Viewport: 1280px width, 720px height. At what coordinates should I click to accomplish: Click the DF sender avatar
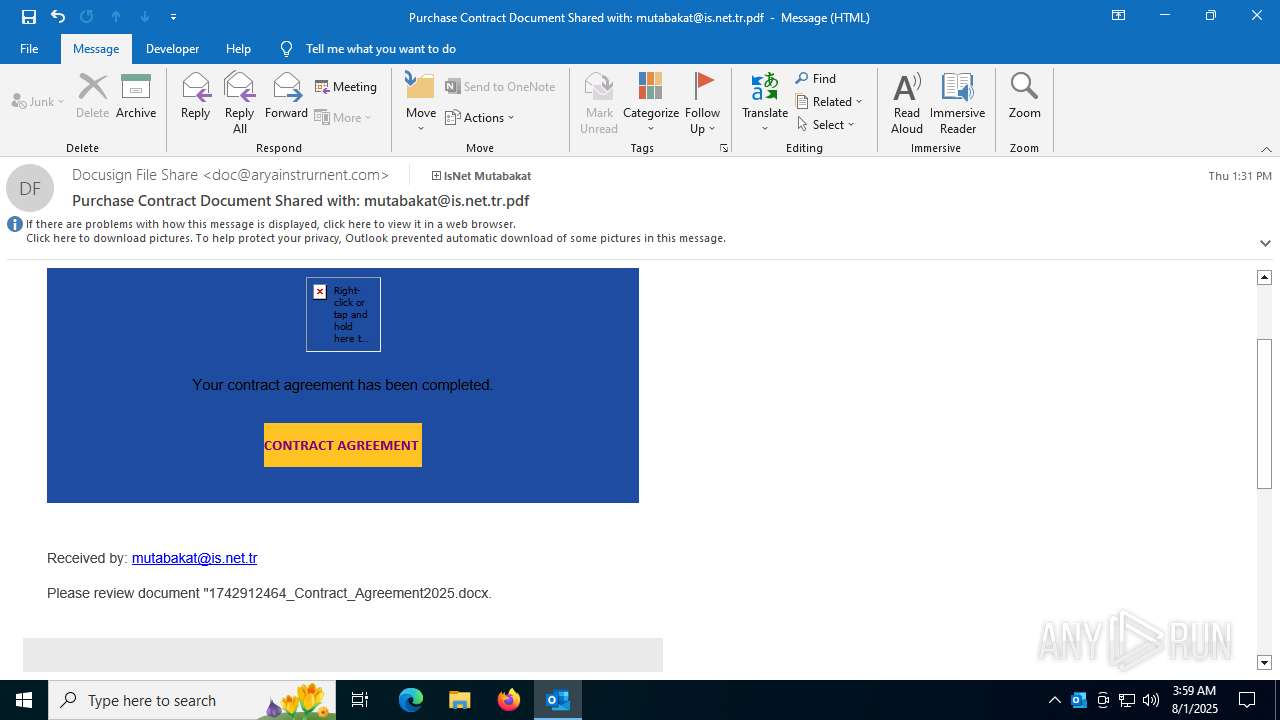click(x=30, y=188)
